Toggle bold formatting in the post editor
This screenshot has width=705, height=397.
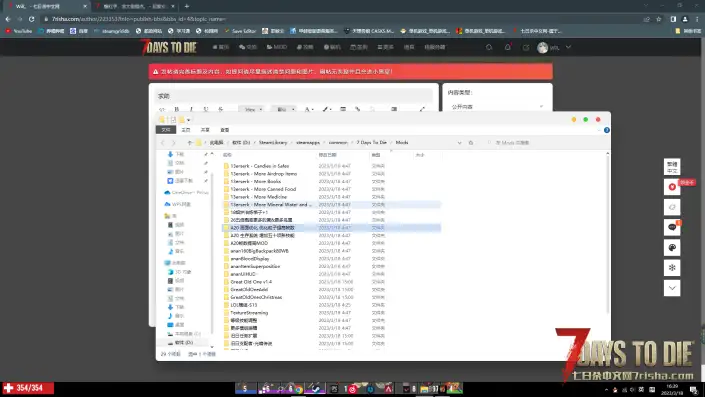(177, 109)
